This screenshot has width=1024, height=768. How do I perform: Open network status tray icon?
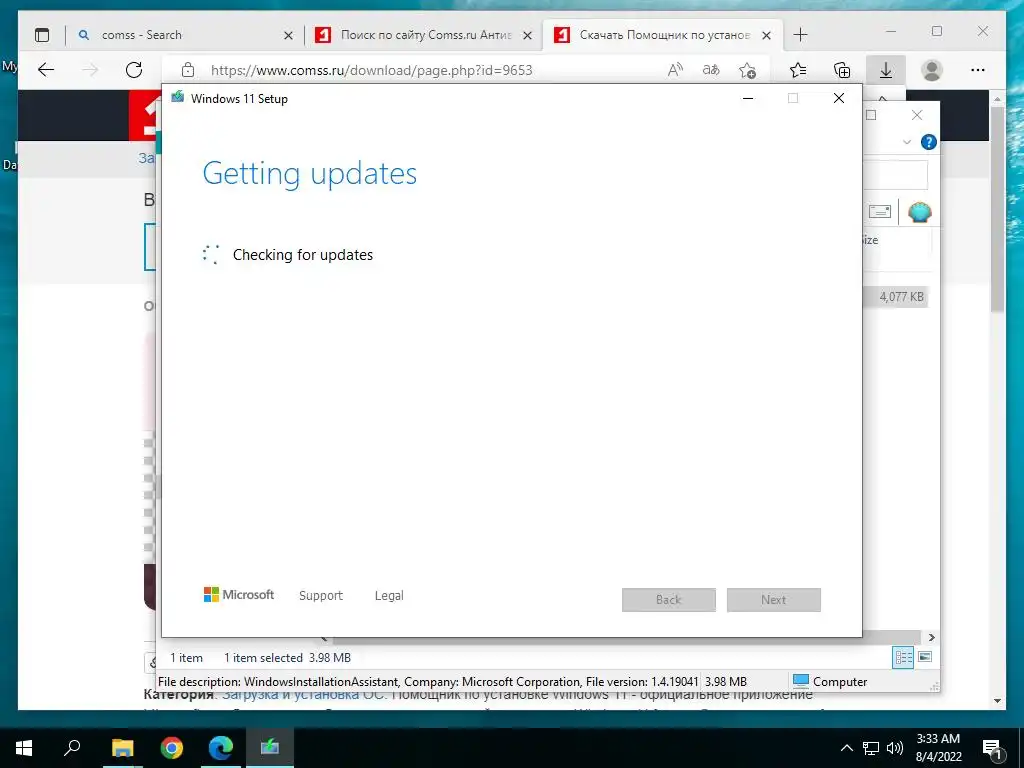click(x=871, y=748)
